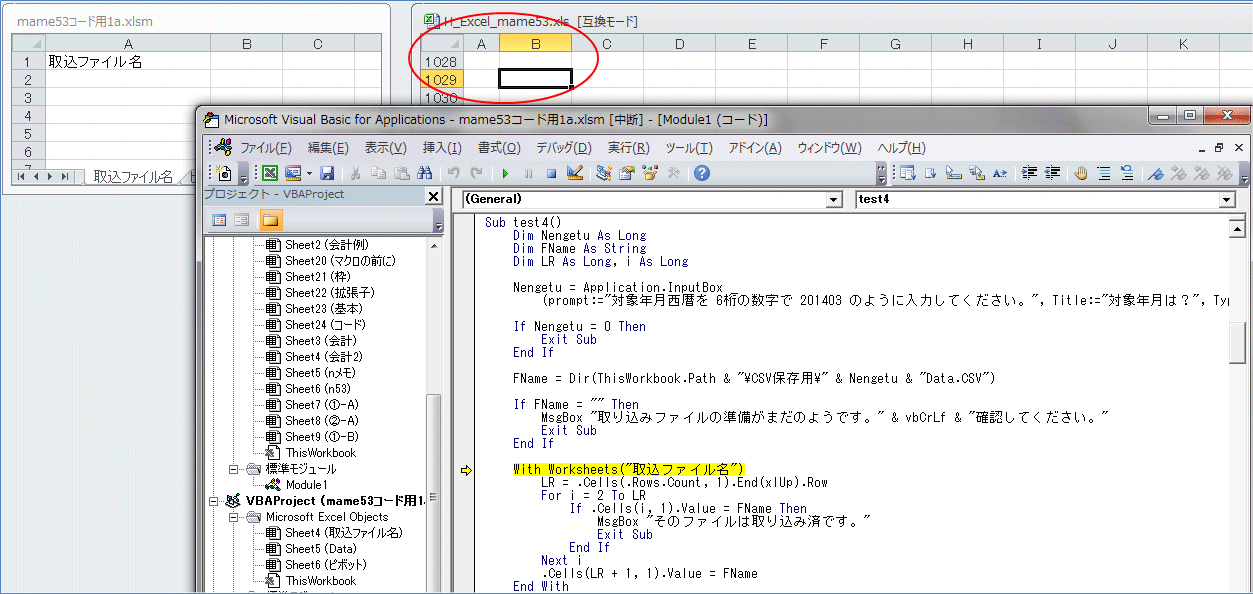
Task: Toggle Folders view in Project panel
Action: tap(271, 220)
